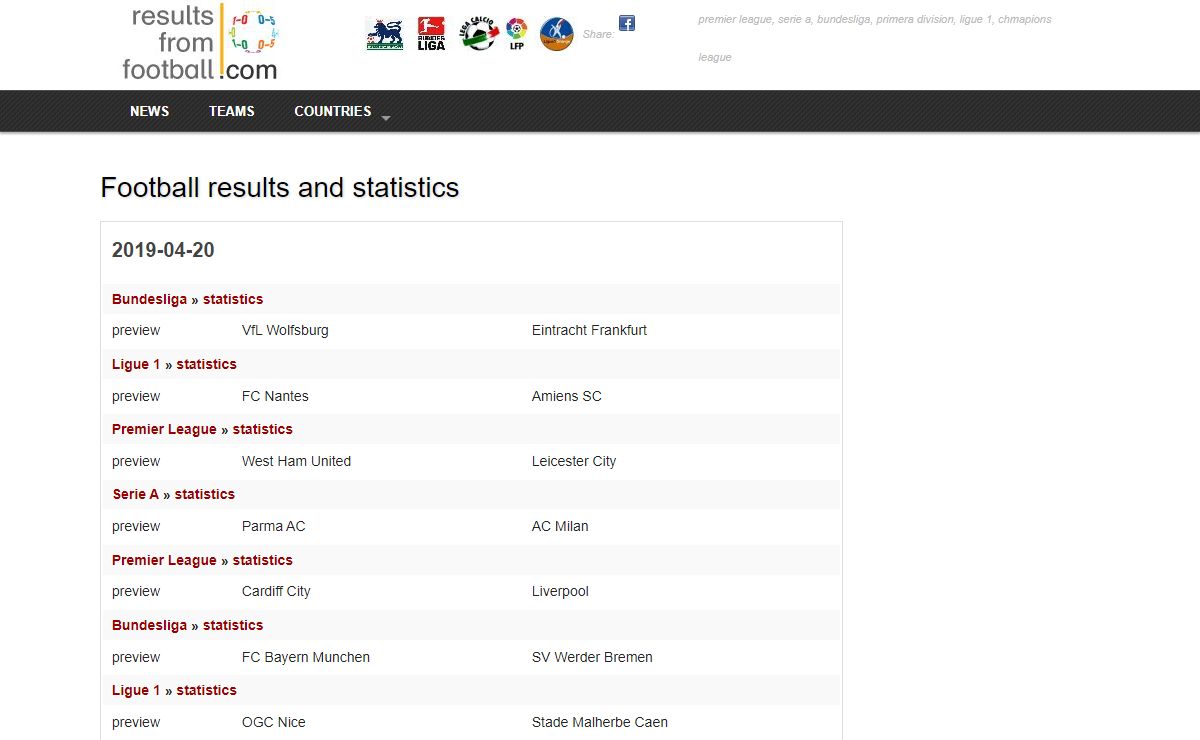
Task: Open statistics link above Cardiff City
Action: [263, 560]
